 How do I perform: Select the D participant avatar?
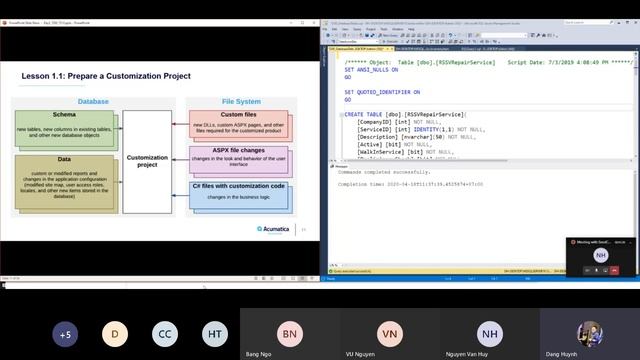tap(115, 334)
